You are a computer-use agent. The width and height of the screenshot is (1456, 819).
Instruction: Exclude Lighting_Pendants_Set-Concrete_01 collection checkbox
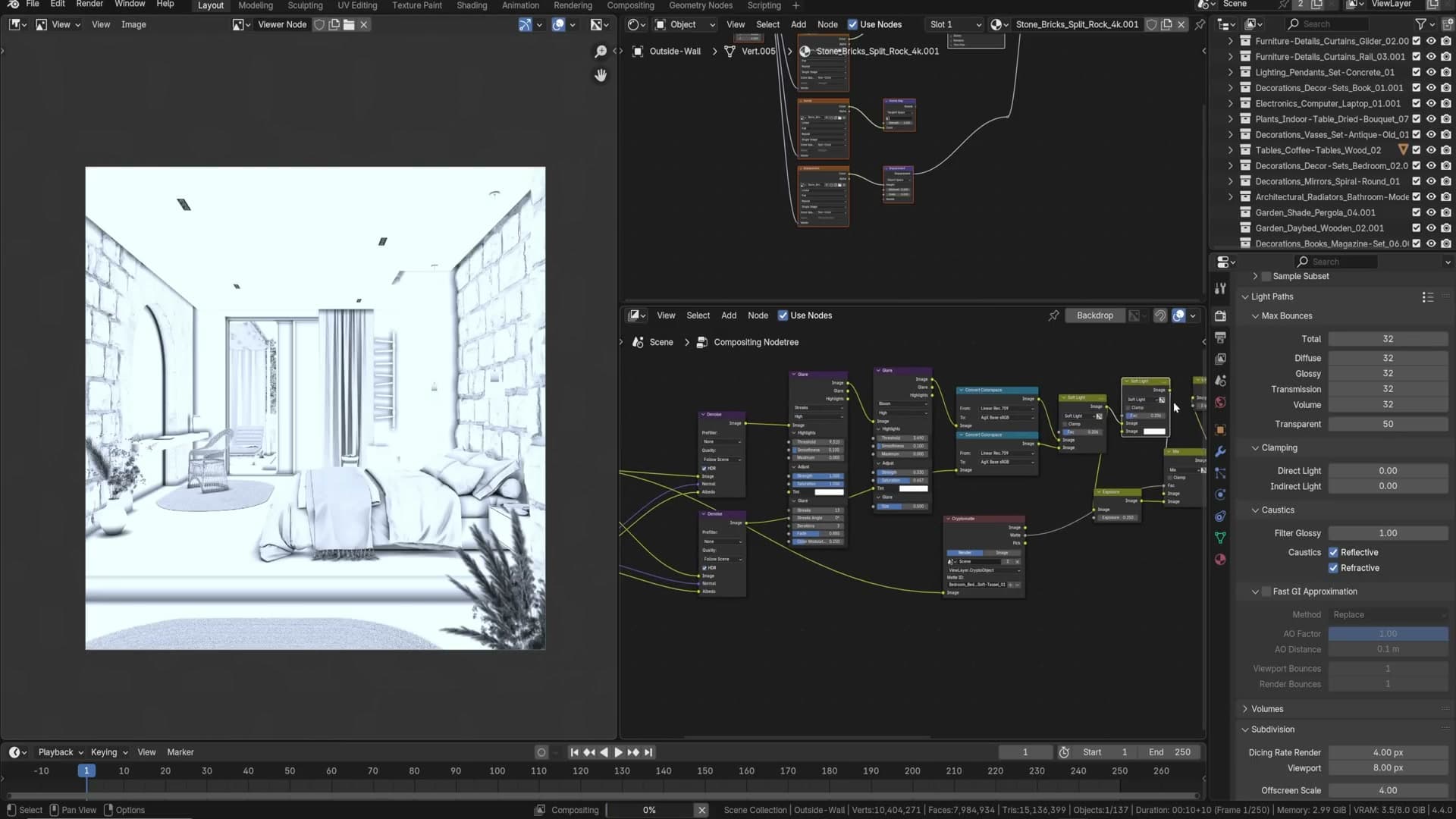pyautogui.click(x=1416, y=73)
